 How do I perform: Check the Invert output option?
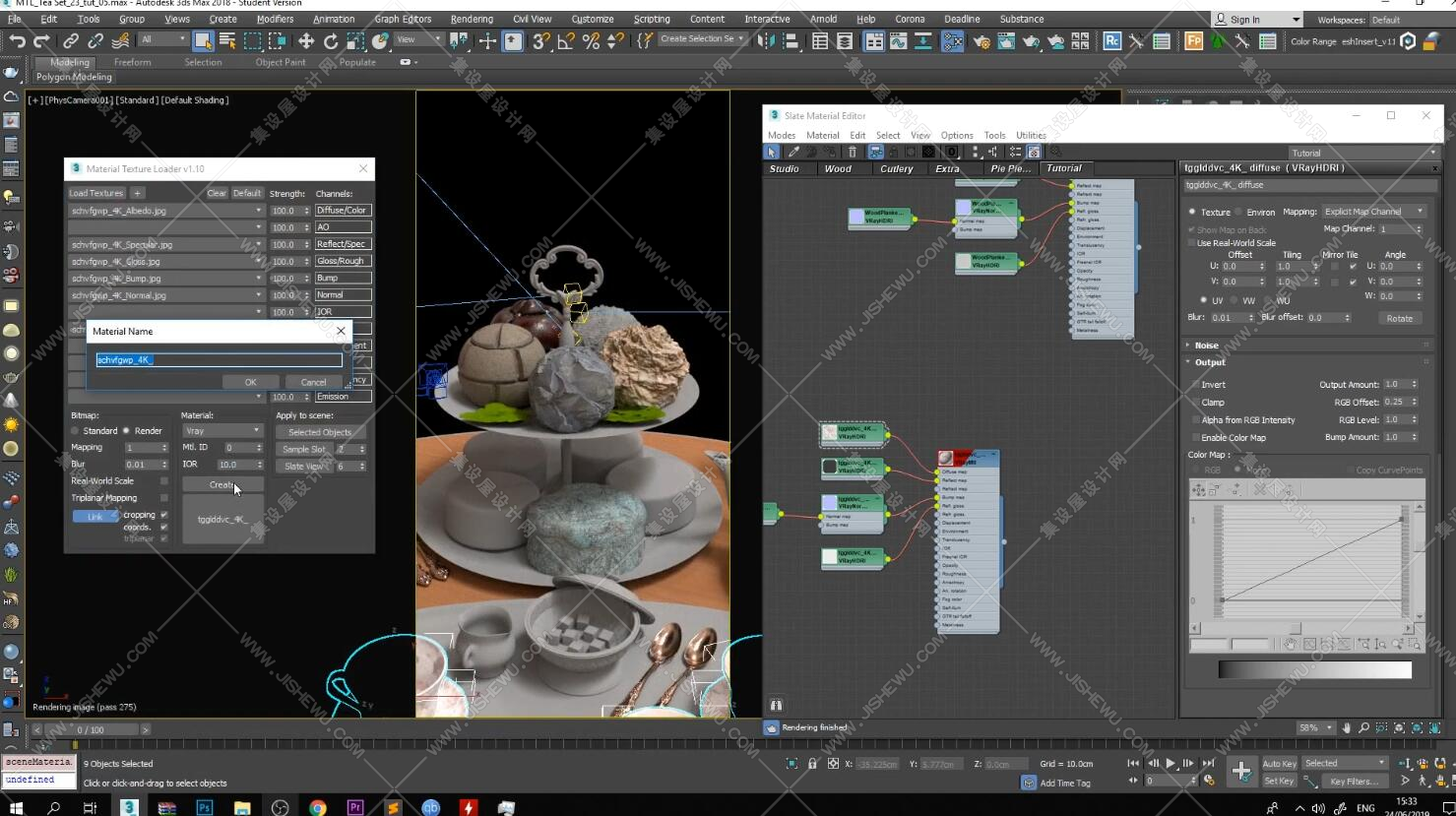1194,385
